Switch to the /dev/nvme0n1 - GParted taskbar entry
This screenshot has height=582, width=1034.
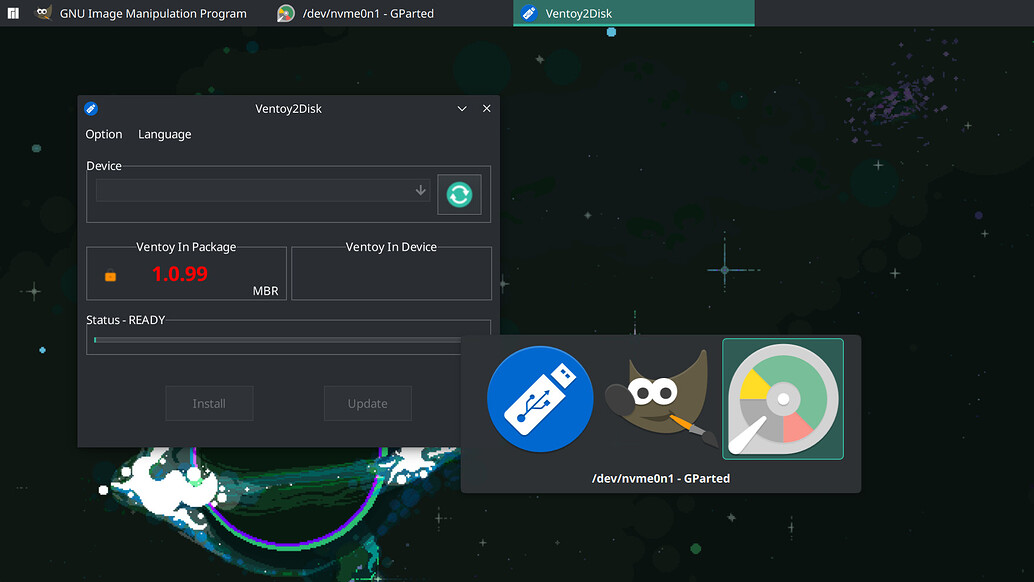coord(368,14)
